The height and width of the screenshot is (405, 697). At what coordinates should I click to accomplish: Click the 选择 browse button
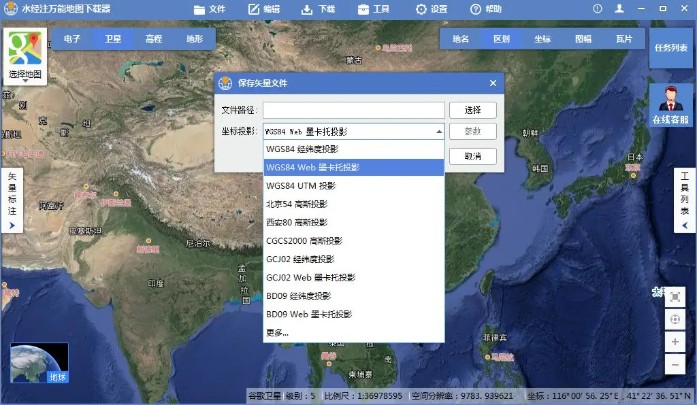click(x=473, y=110)
